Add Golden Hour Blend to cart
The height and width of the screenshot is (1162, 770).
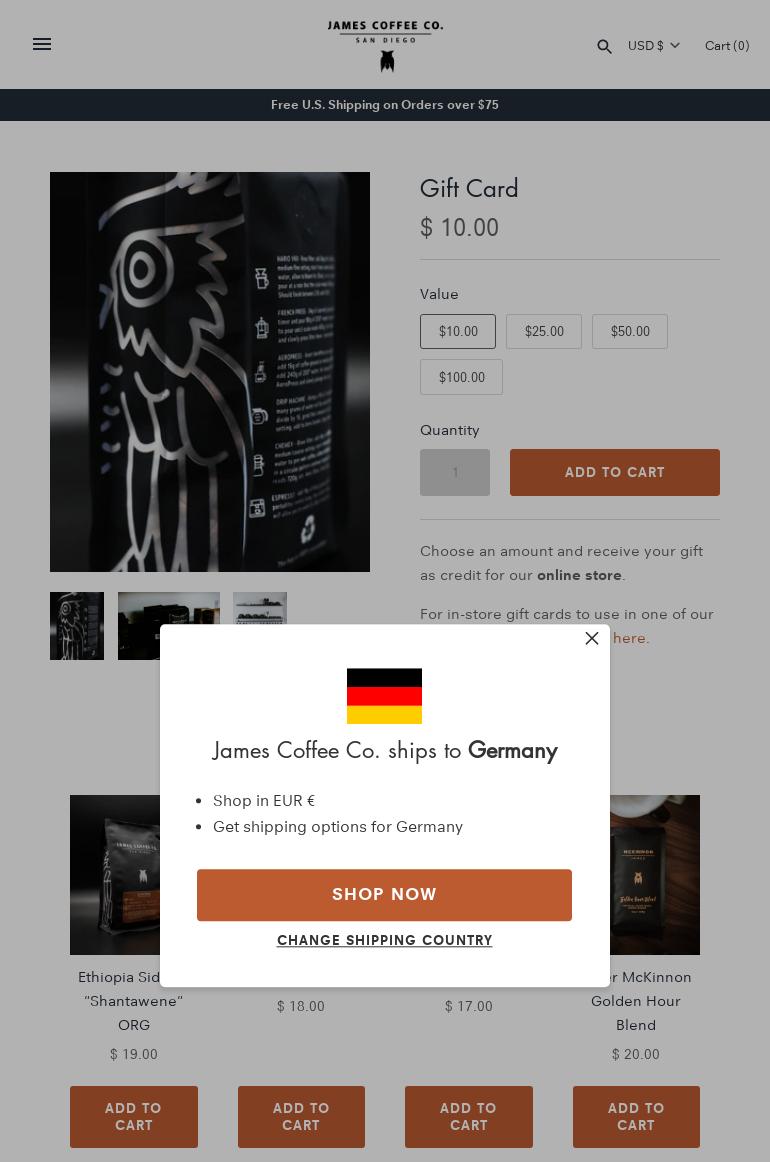pyautogui.click(x=636, y=1116)
